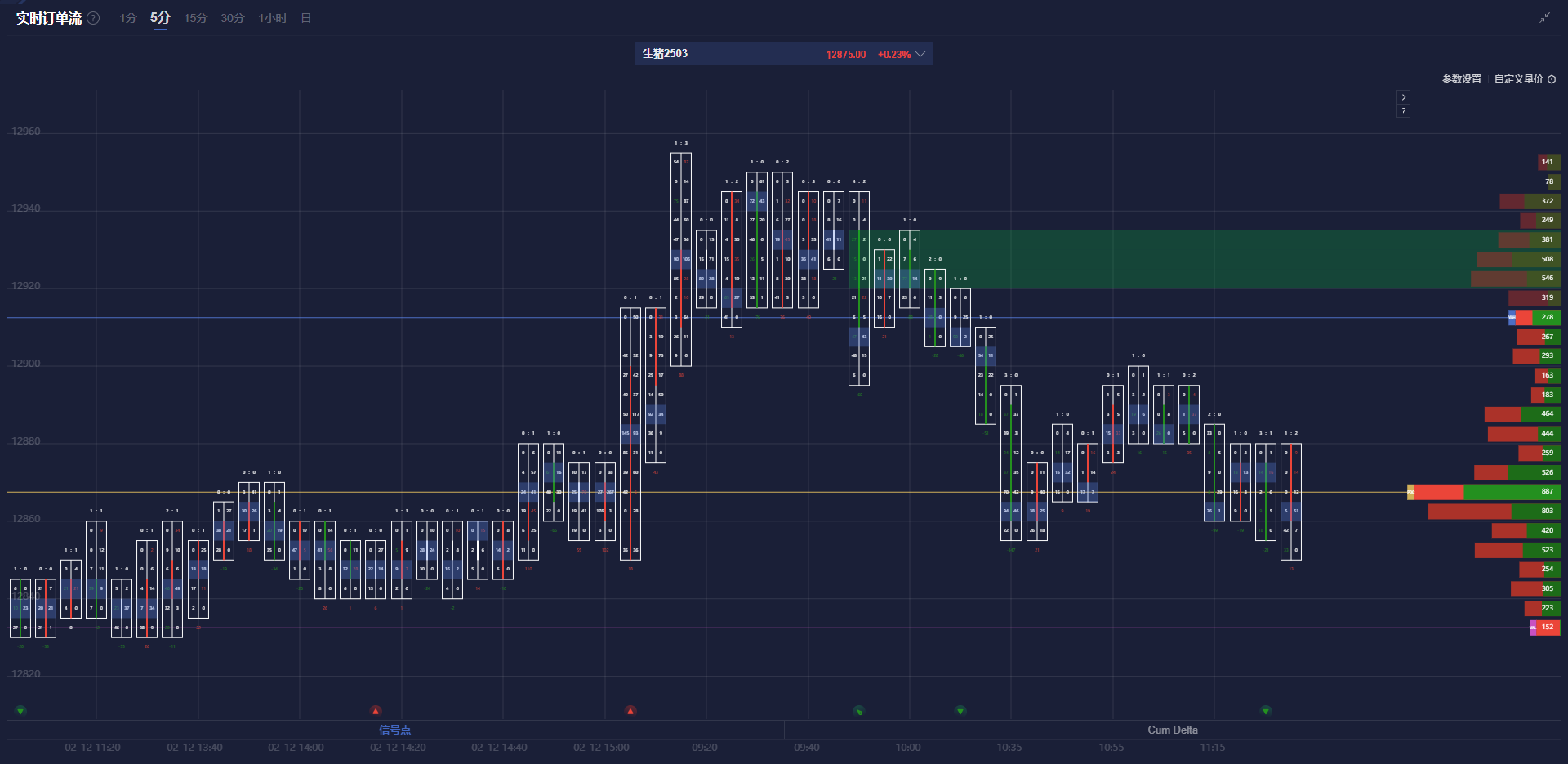Exit fullscreen using the shrink arrows icon
The image size is (1568, 764).
click(1544, 18)
